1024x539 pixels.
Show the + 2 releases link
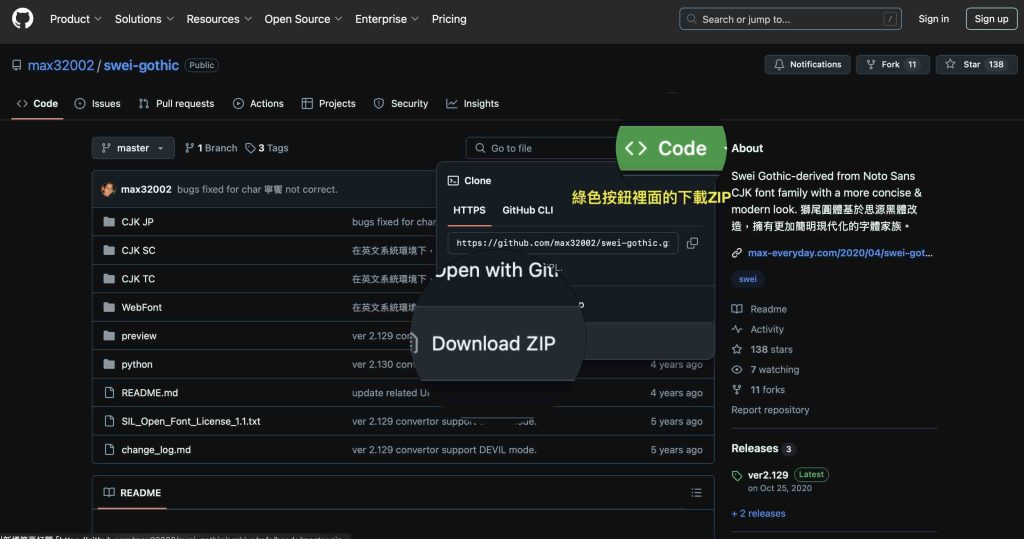click(758, 514)
